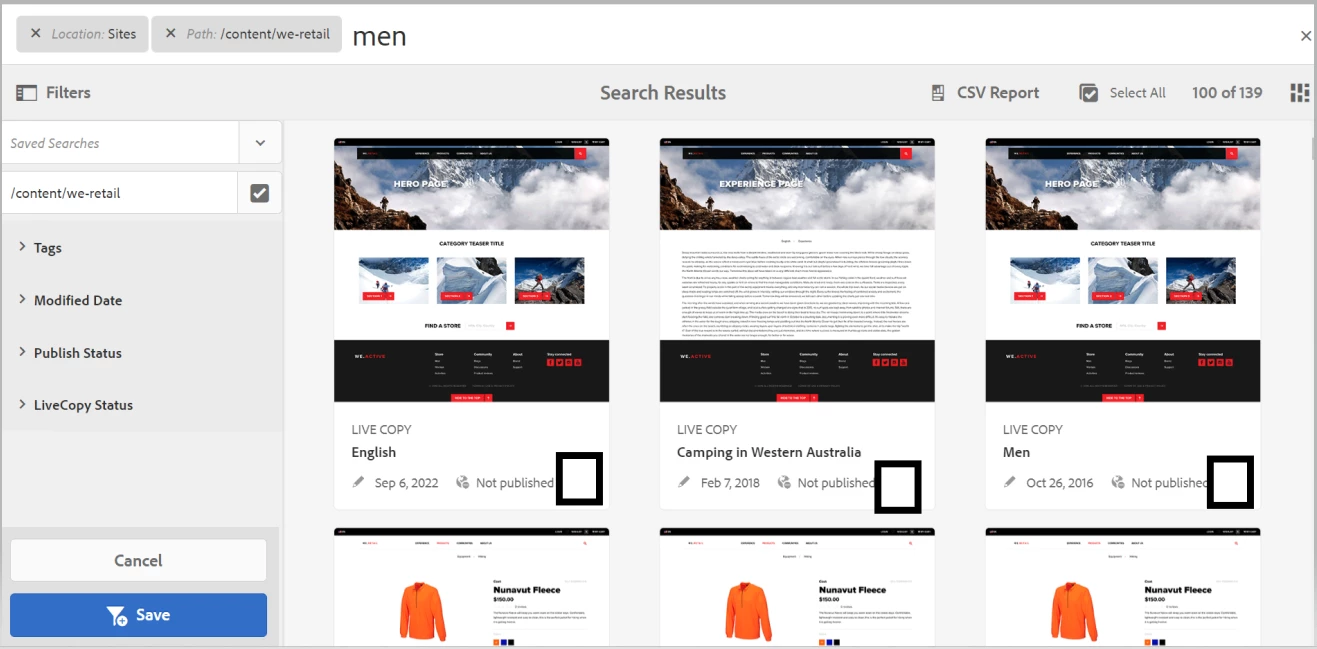
Task: Click the 'English' card title
Action: coord(374,452)
